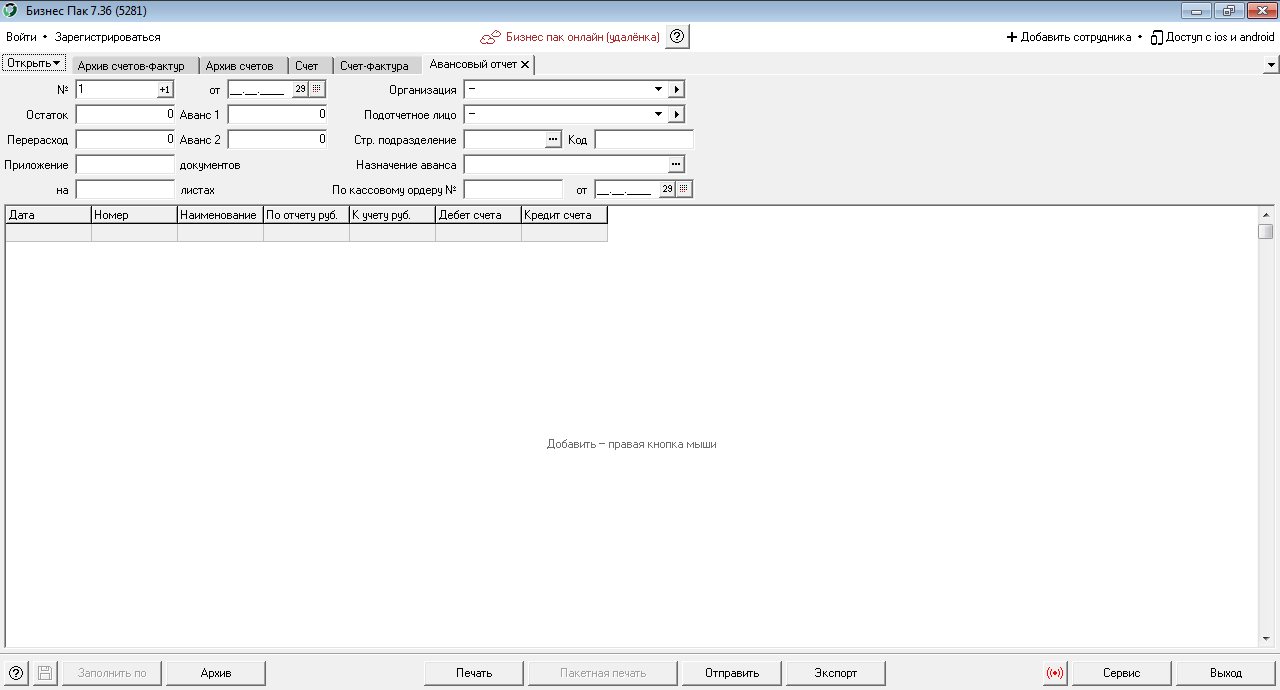Open the Бизнес пак онлайн (удалёнка) link
The height and width of the screenshot is (690, 1280).
583,37
